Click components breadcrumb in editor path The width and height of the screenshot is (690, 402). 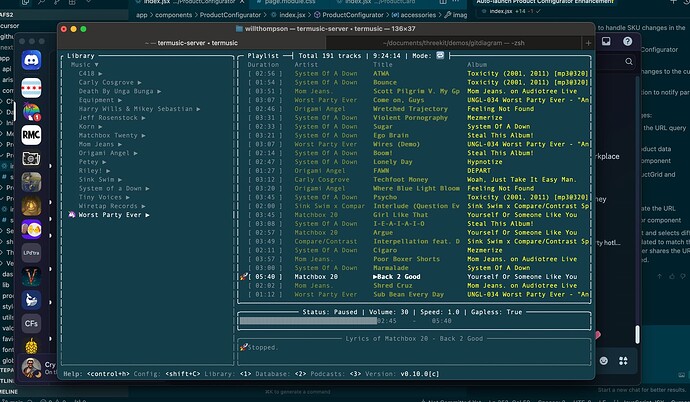click(x=173, y=15)
